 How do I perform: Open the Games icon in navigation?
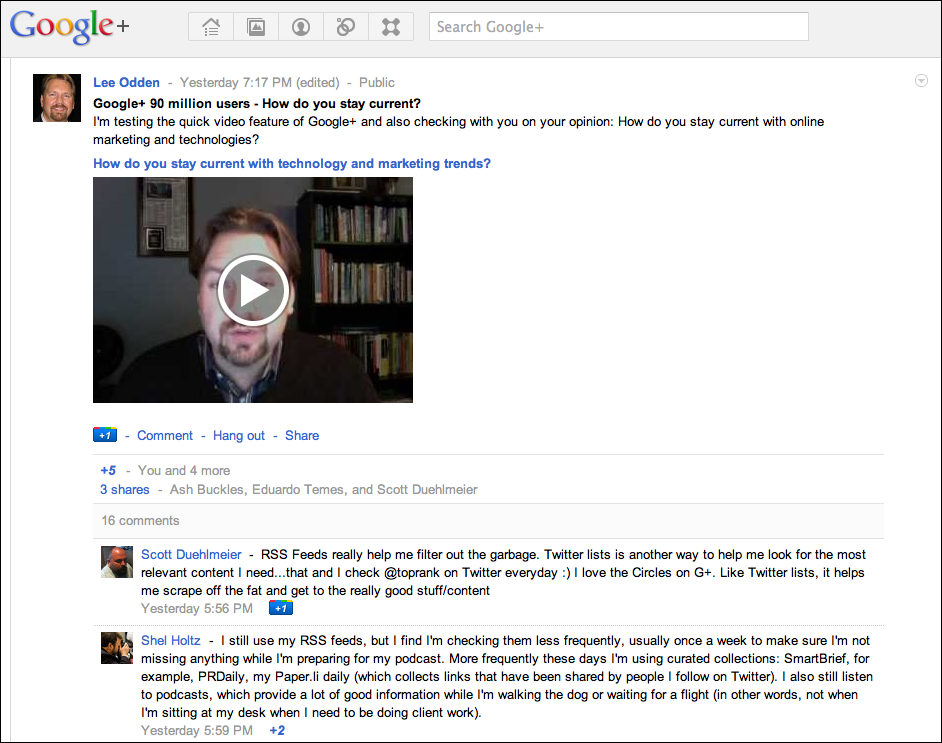[391, 27]
